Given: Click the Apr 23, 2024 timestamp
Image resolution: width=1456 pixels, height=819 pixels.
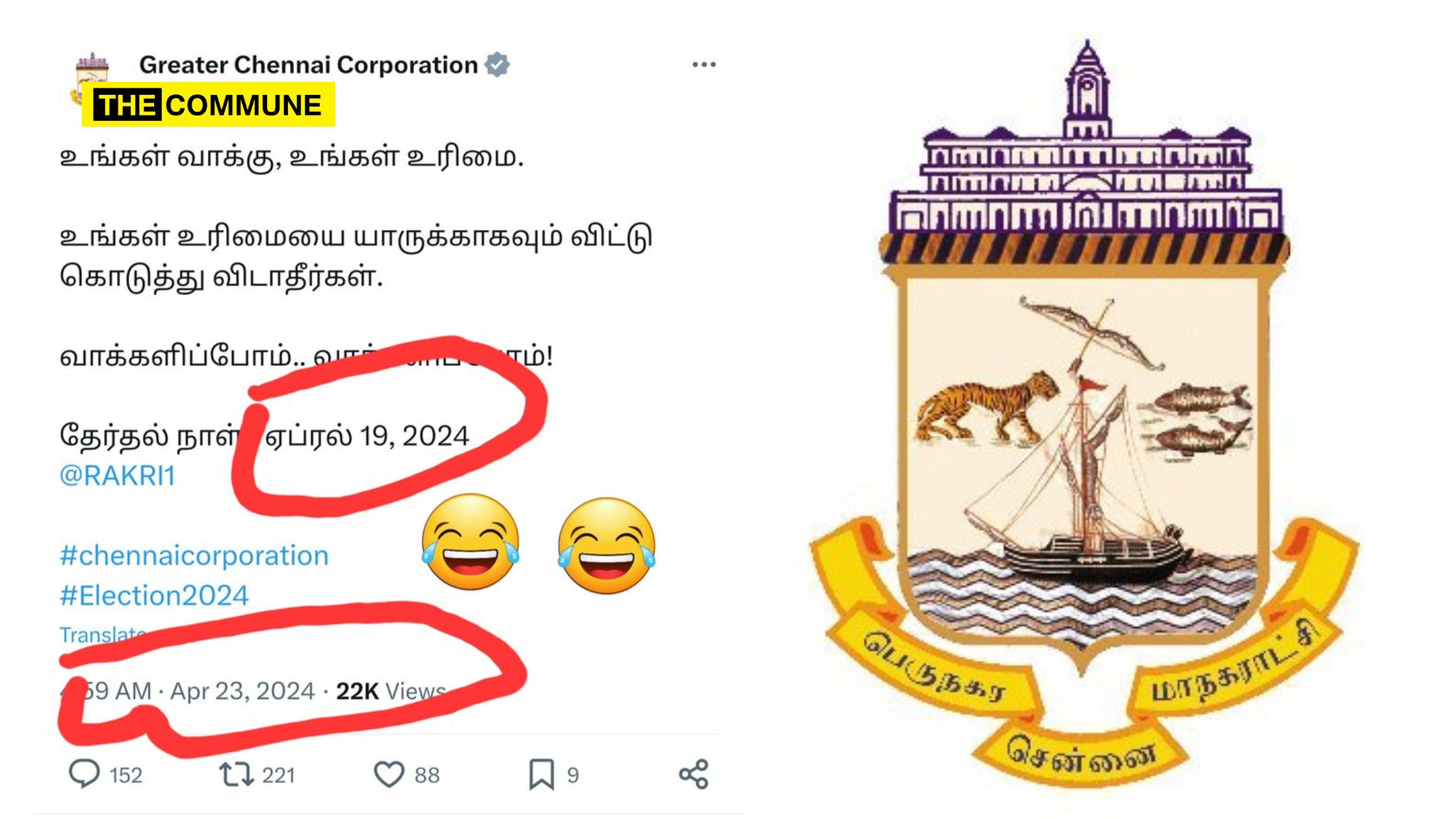Looking at the screenshot, I should pos(242,691).
